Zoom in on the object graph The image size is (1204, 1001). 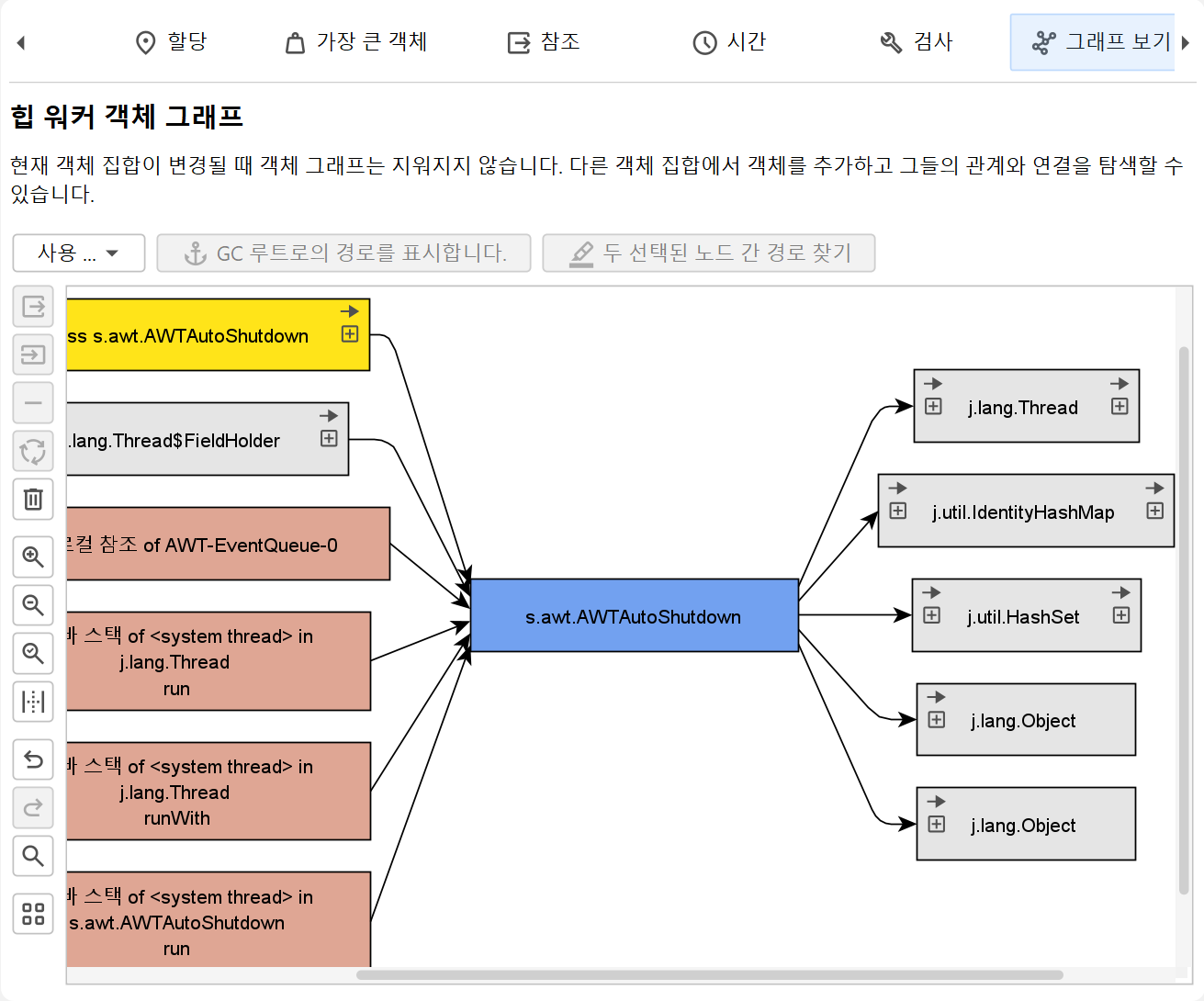coord(33,557)
